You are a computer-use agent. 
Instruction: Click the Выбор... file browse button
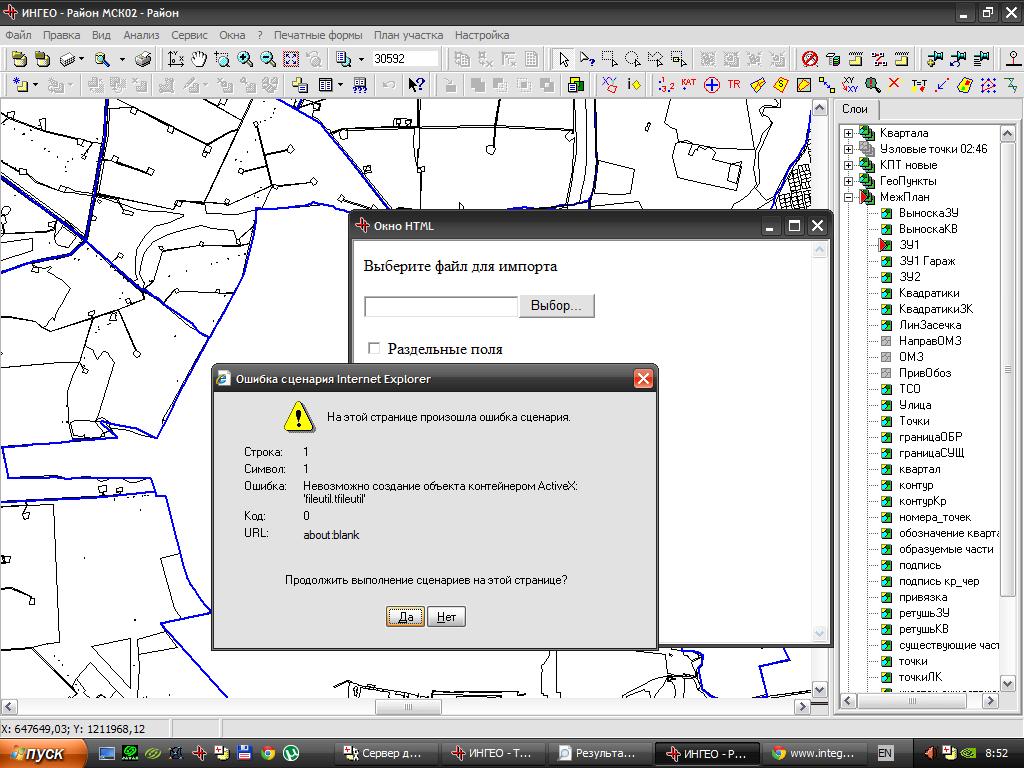point(556,306)
